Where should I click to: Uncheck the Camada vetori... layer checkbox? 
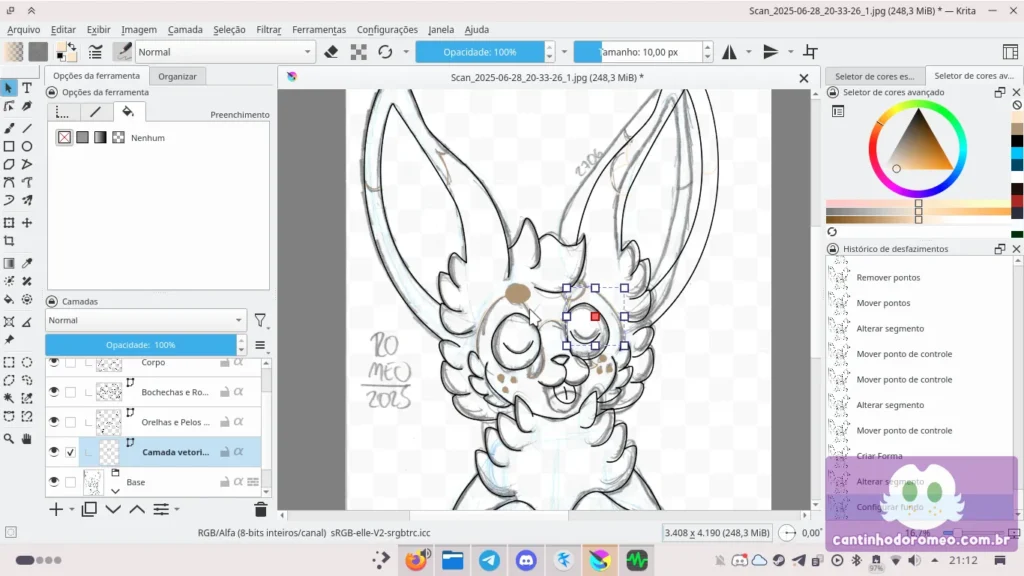[x=71, y=452]
